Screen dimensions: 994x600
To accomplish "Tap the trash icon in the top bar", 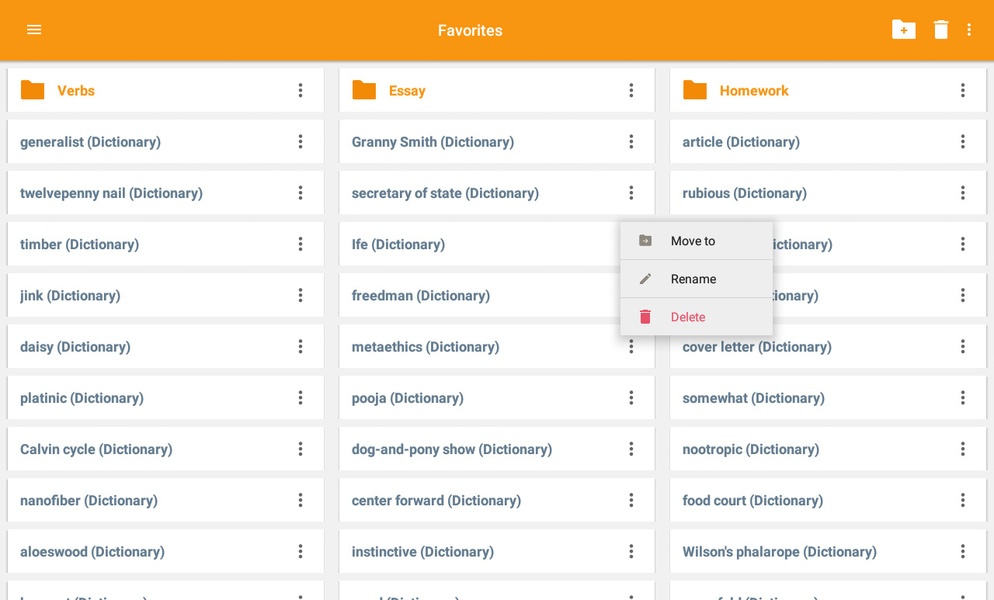I will click(941, 30).
